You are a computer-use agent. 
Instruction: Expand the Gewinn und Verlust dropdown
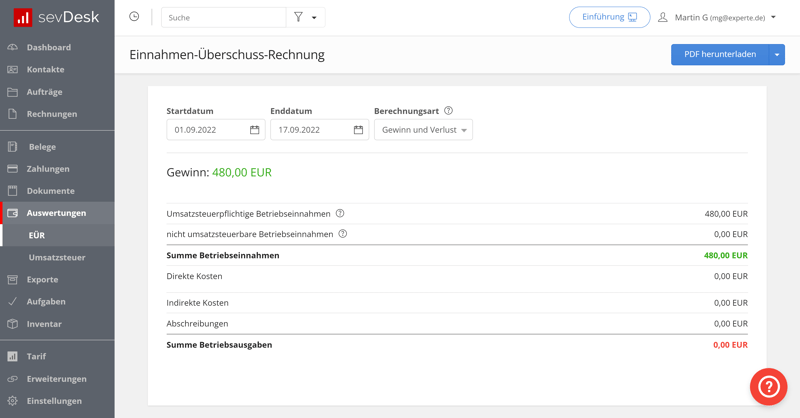click(x=423, y=130)
